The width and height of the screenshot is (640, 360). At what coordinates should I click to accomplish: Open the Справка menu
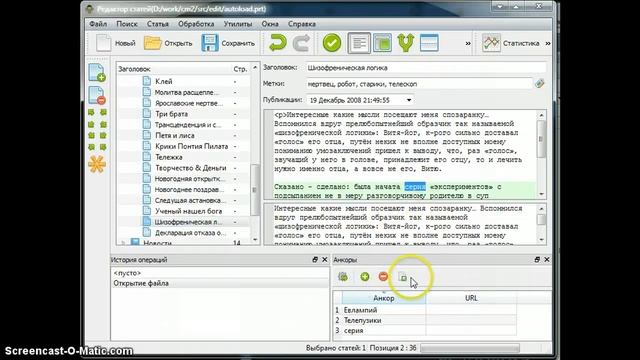(x=302, y=24)
